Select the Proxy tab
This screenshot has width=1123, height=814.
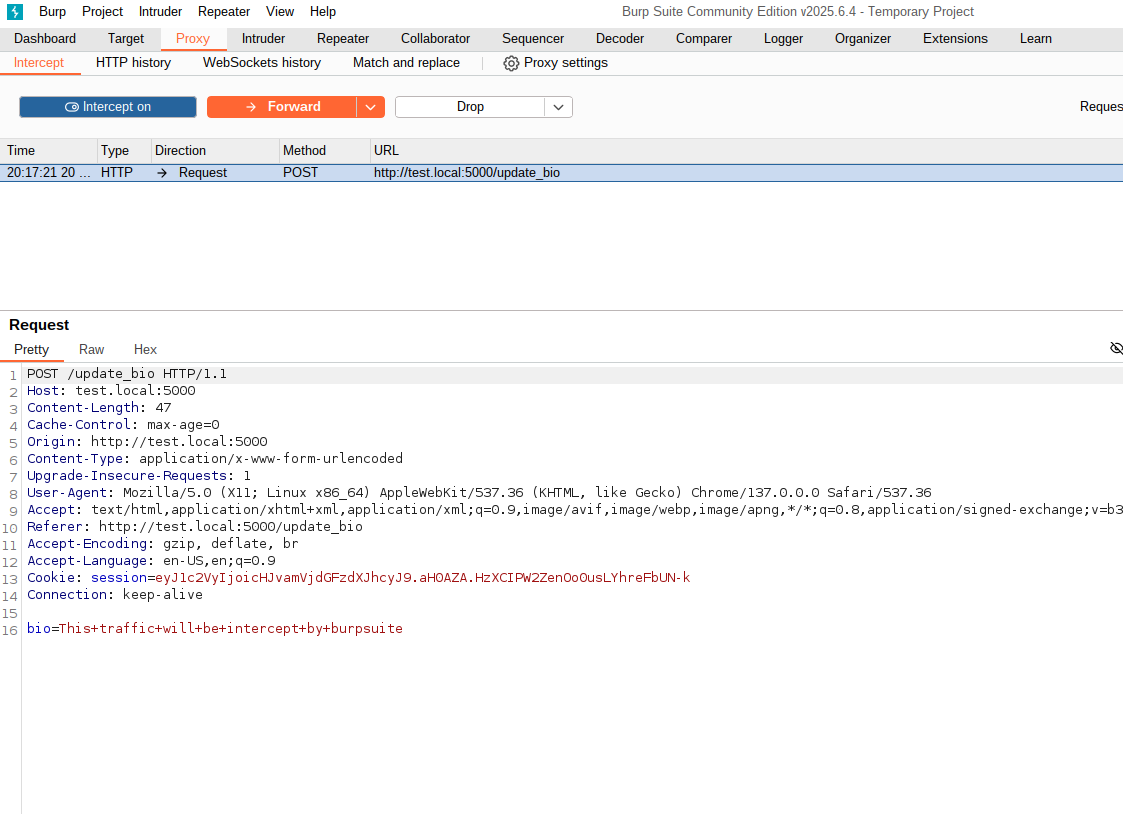(193, 39)
